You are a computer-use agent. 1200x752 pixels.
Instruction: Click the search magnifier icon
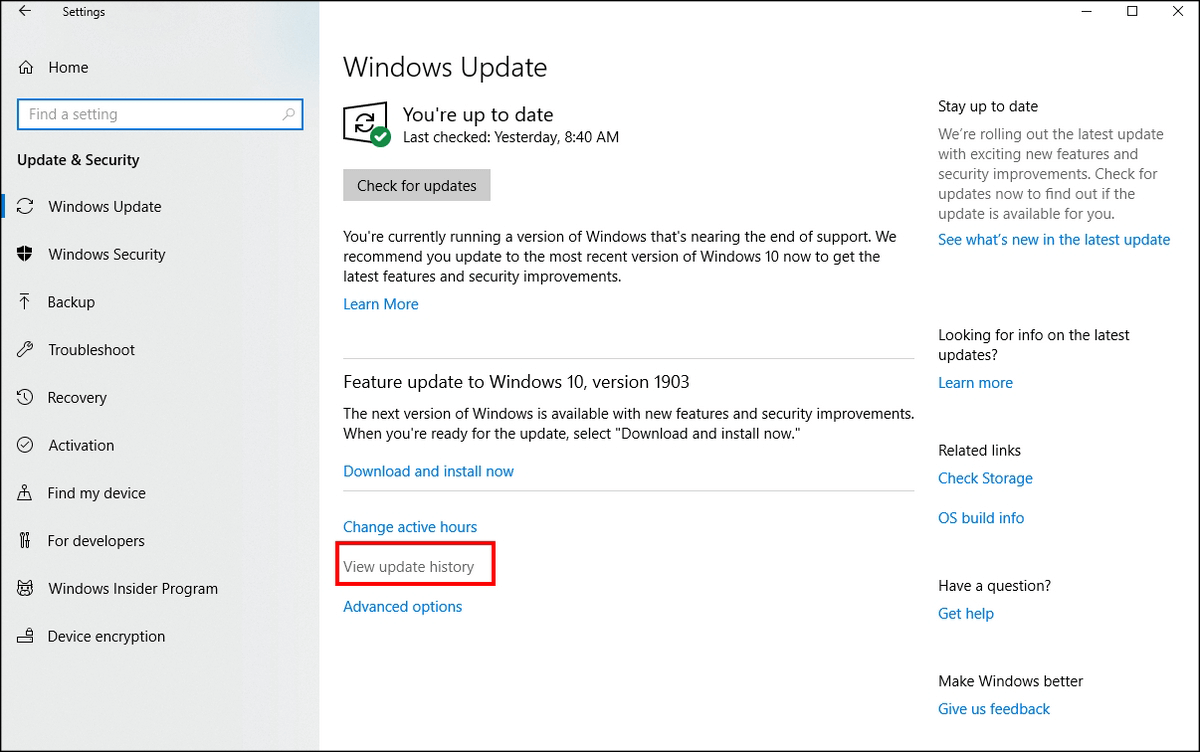tap(289, 114)
